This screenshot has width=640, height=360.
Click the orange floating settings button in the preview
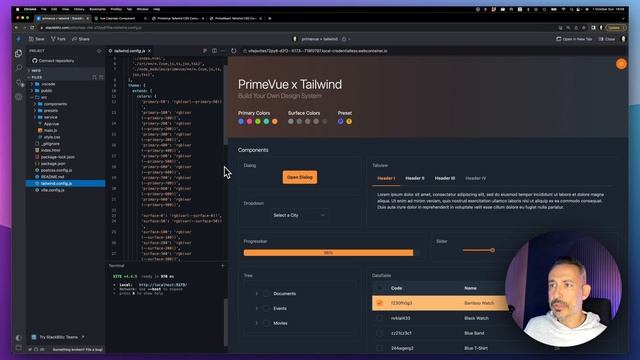coord(621,64)
